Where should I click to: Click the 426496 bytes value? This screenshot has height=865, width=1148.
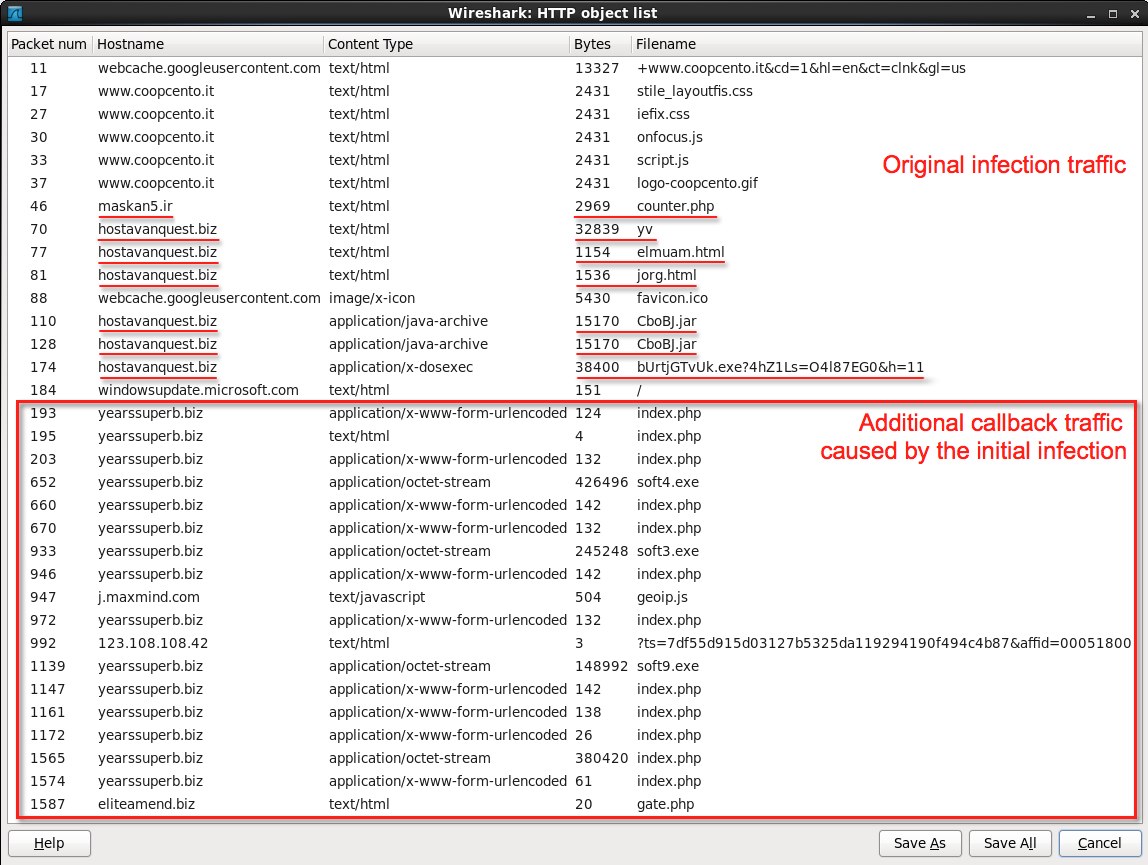click(602, 482)
